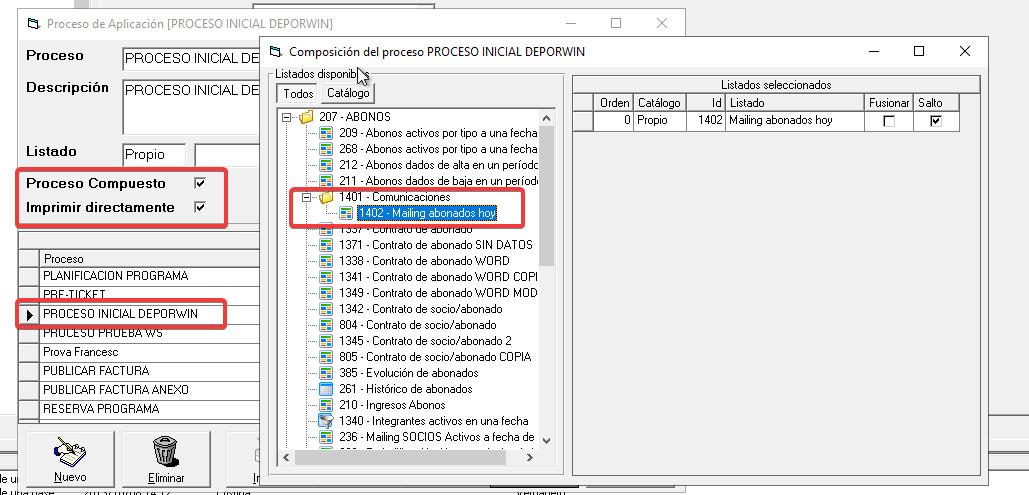The height and width of the screenshot is (495, 1029).
Task: Check Fusionar for Mailing abonados hoy
Action: (889, 121)
